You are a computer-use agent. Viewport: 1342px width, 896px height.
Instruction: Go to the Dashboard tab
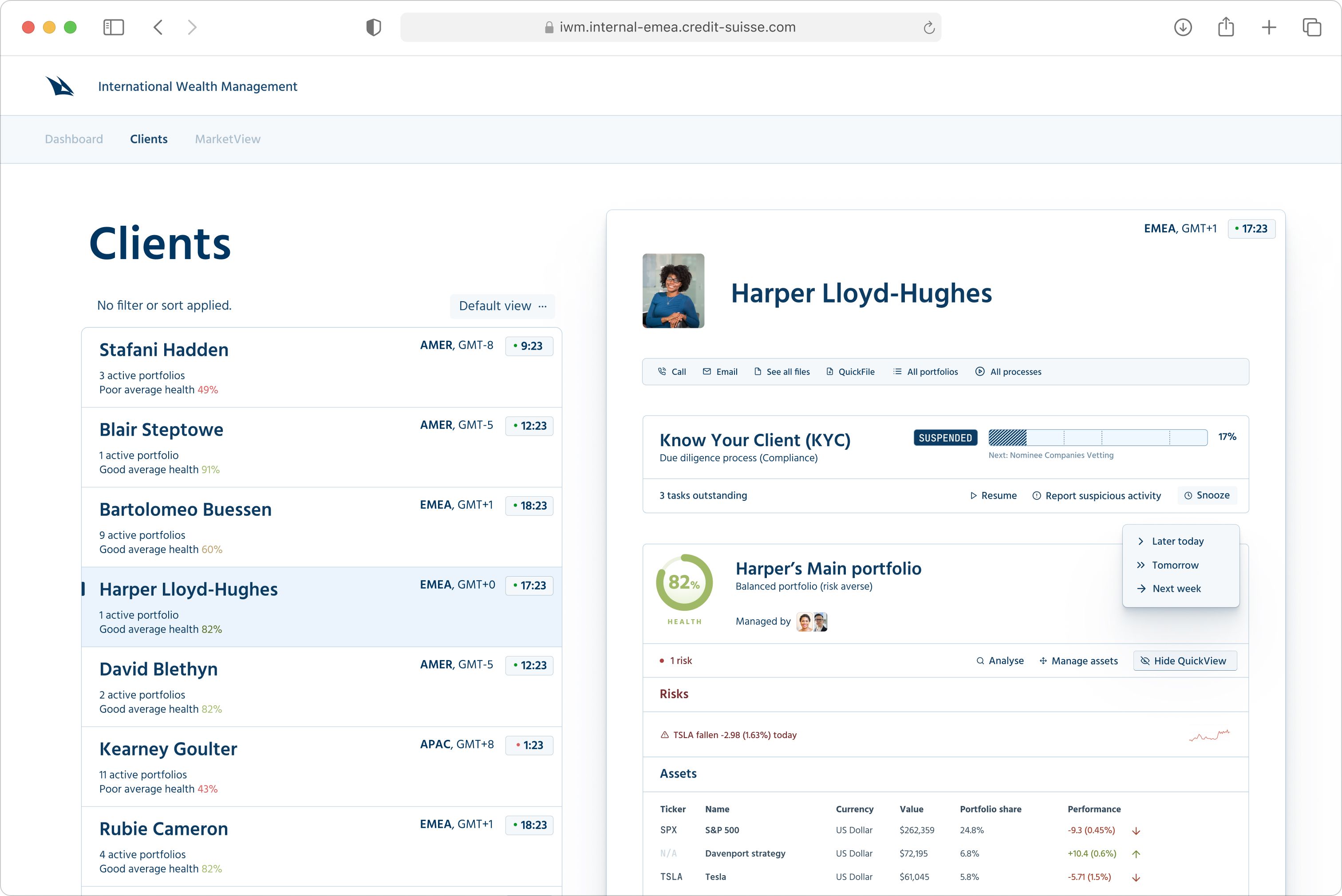pyautogui.click(x=74, y=139)
